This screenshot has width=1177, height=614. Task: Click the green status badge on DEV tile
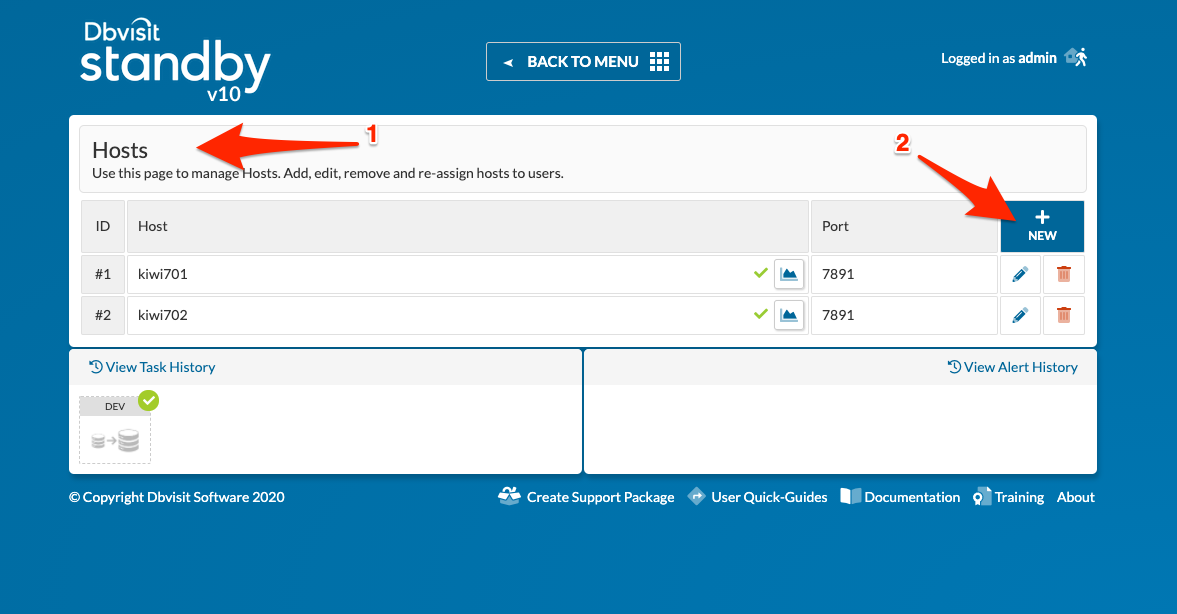click(x=149, y=400)
